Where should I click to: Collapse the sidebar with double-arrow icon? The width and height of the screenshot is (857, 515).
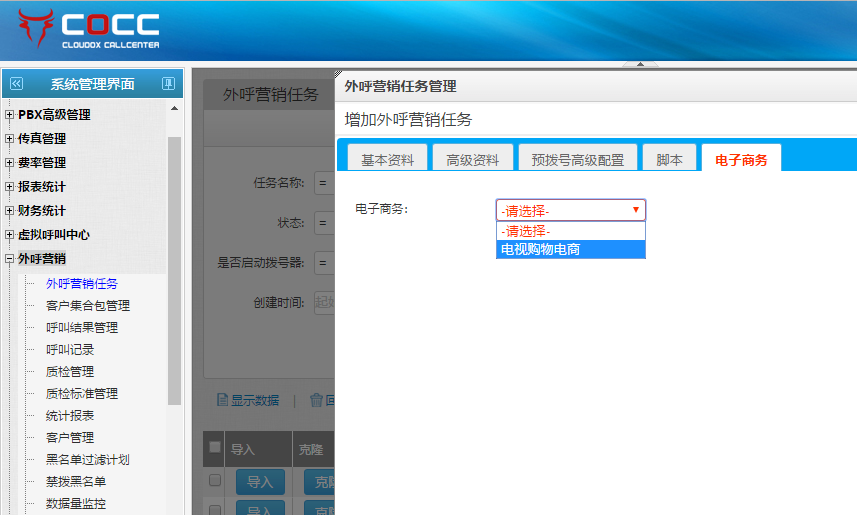(16, 84)
